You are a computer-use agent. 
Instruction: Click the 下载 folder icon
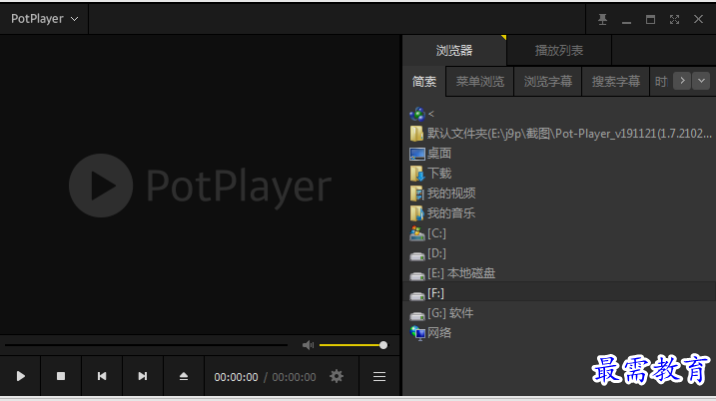(x=417, y=174)
